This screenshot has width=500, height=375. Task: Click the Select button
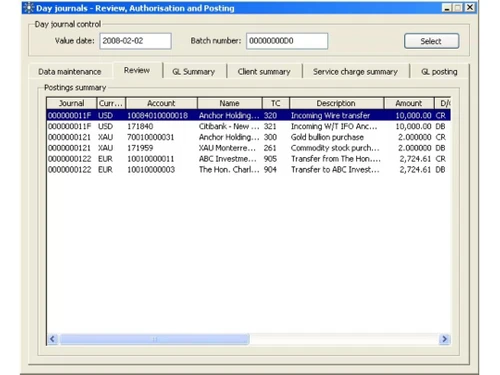coord(431,41)
